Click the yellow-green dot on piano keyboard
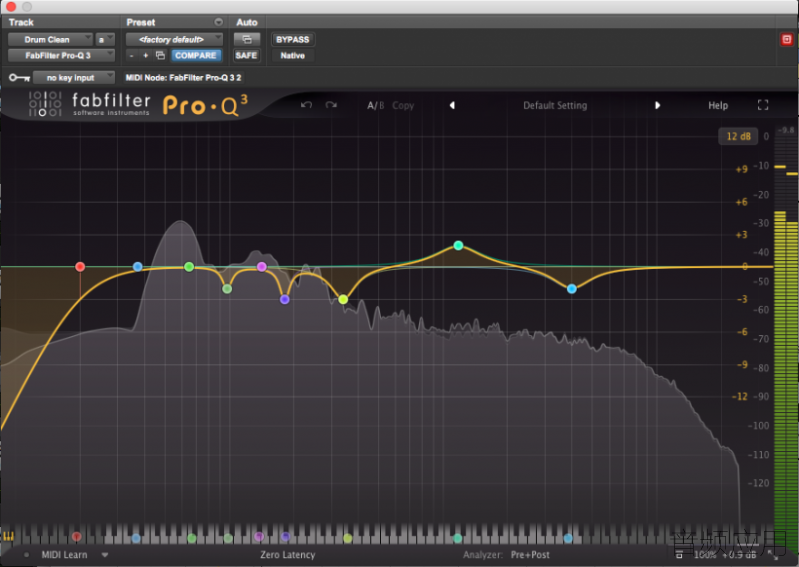 pos(348,538)
